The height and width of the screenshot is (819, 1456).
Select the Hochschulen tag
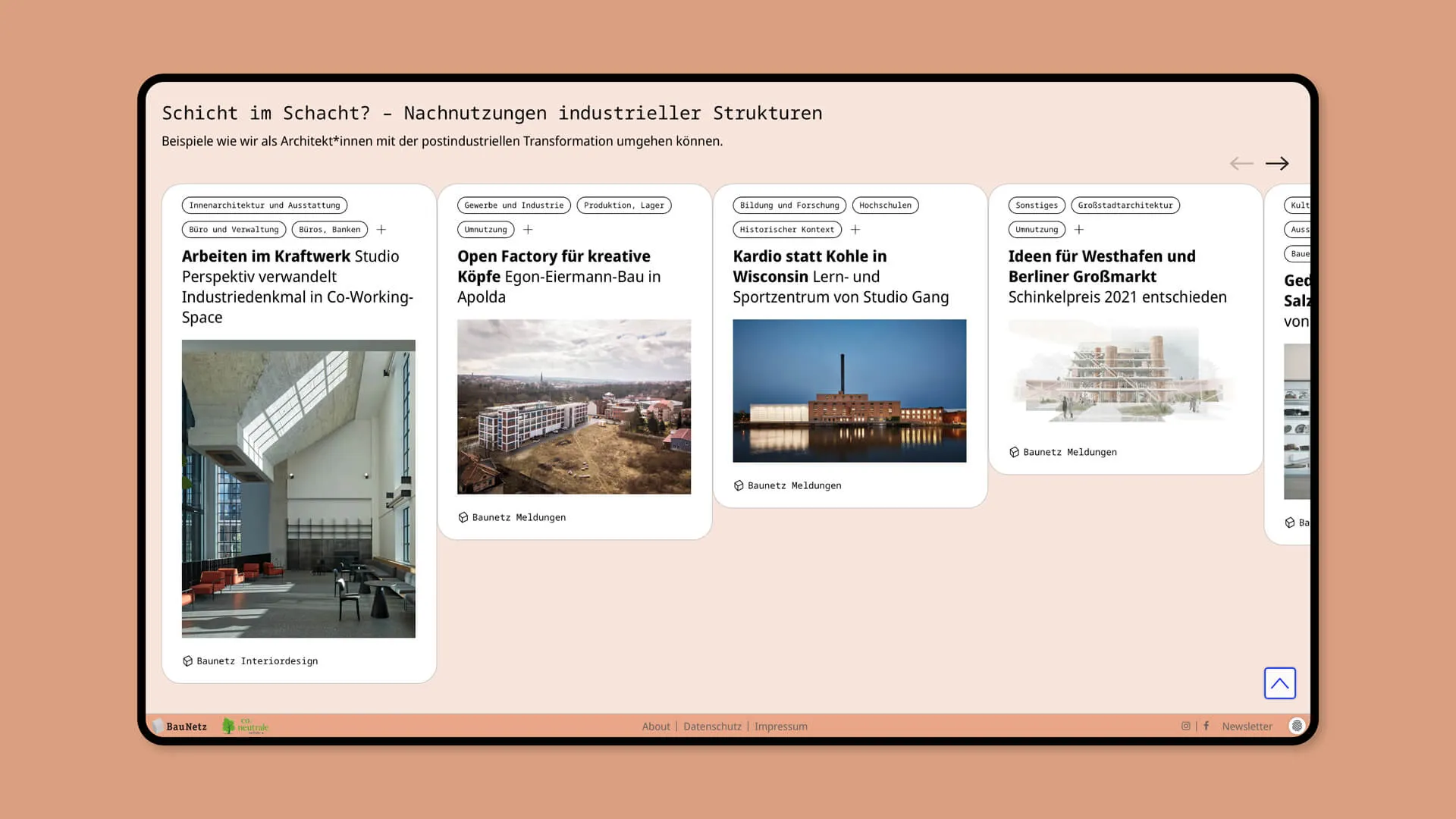(886, 206)
